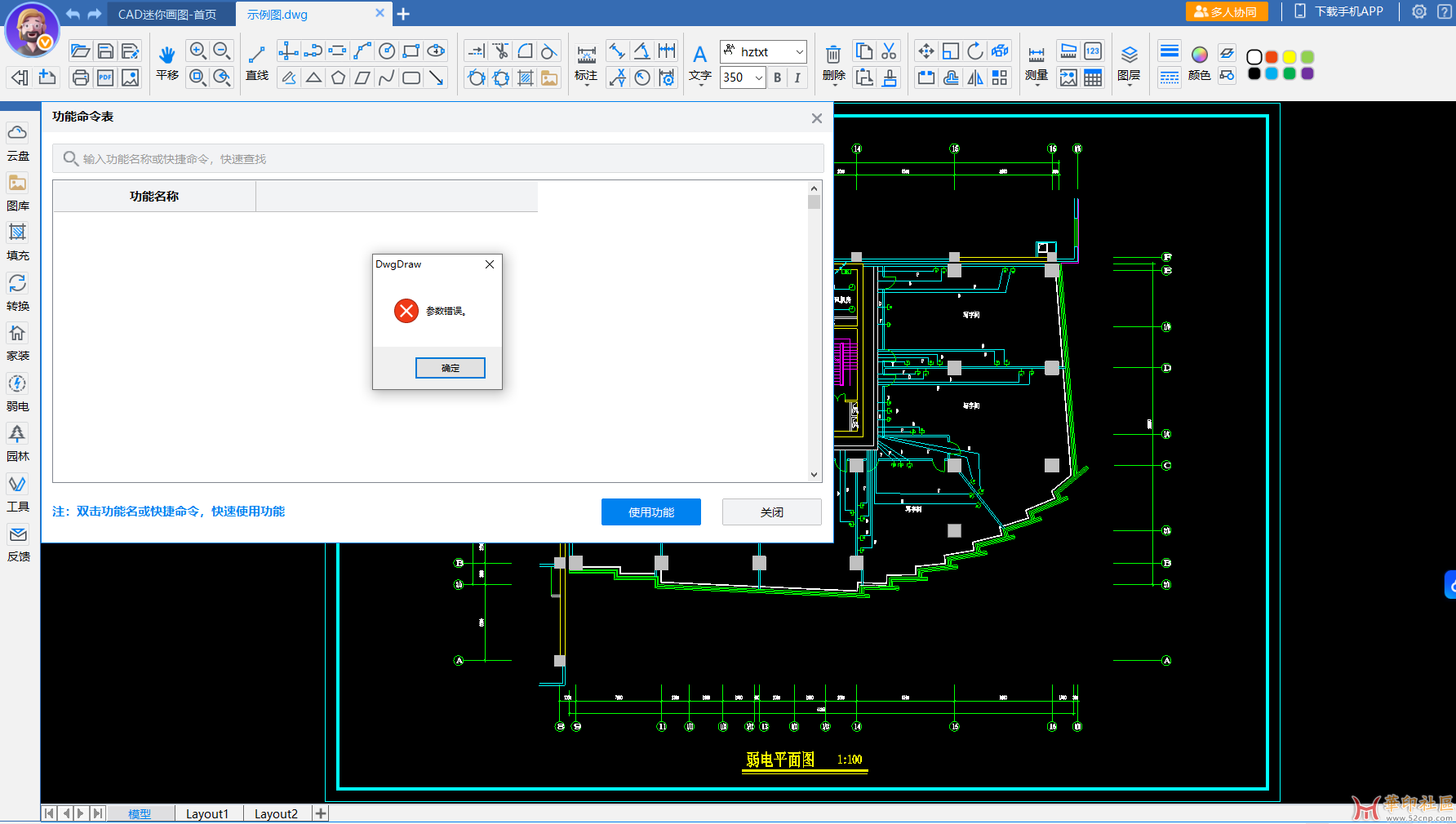Toggle bold text formatting

(x=777, y=78)
